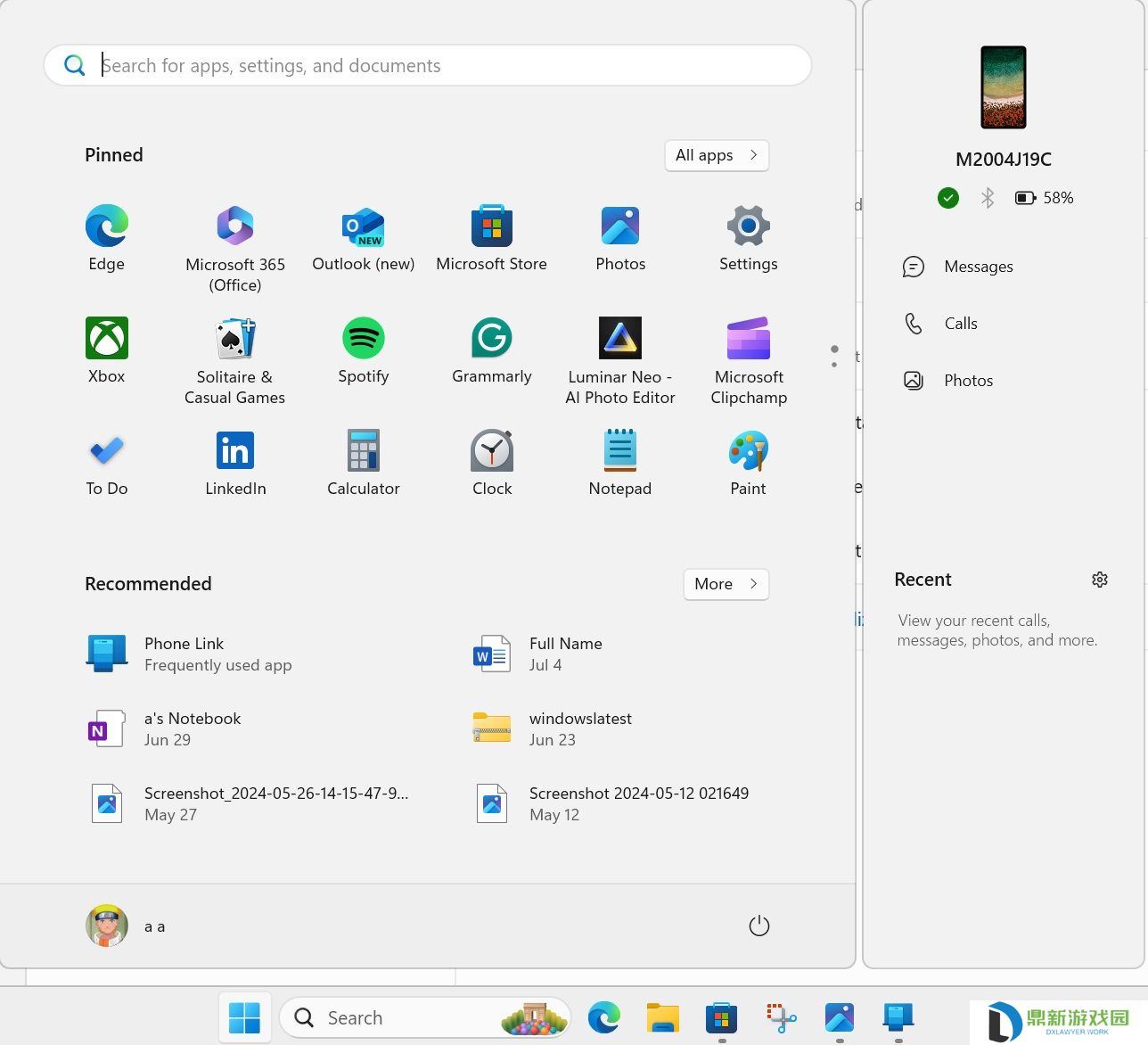Click the phone battery 58% indicator
Viewport: 1148px width, 1045px height.
pyautogui.click(x=1044, y=198)
